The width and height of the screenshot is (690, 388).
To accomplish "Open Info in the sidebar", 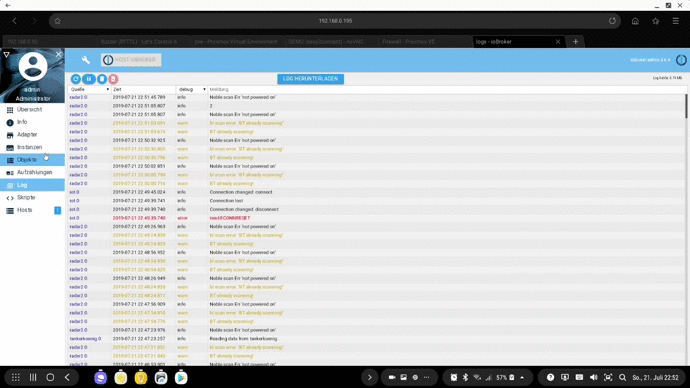I will (x=32, y=122).
